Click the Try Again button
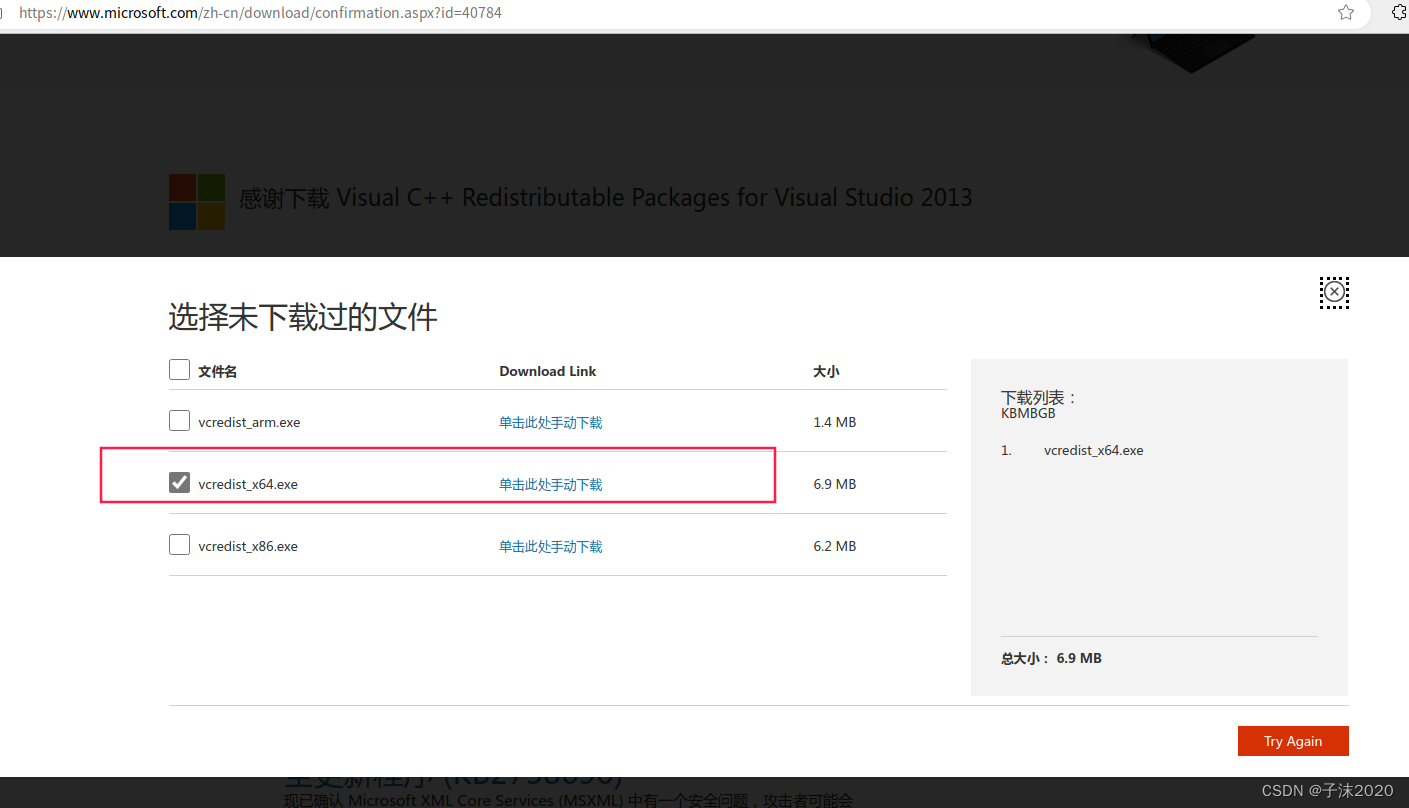The image size is (1409, 808). [1293, 741]
